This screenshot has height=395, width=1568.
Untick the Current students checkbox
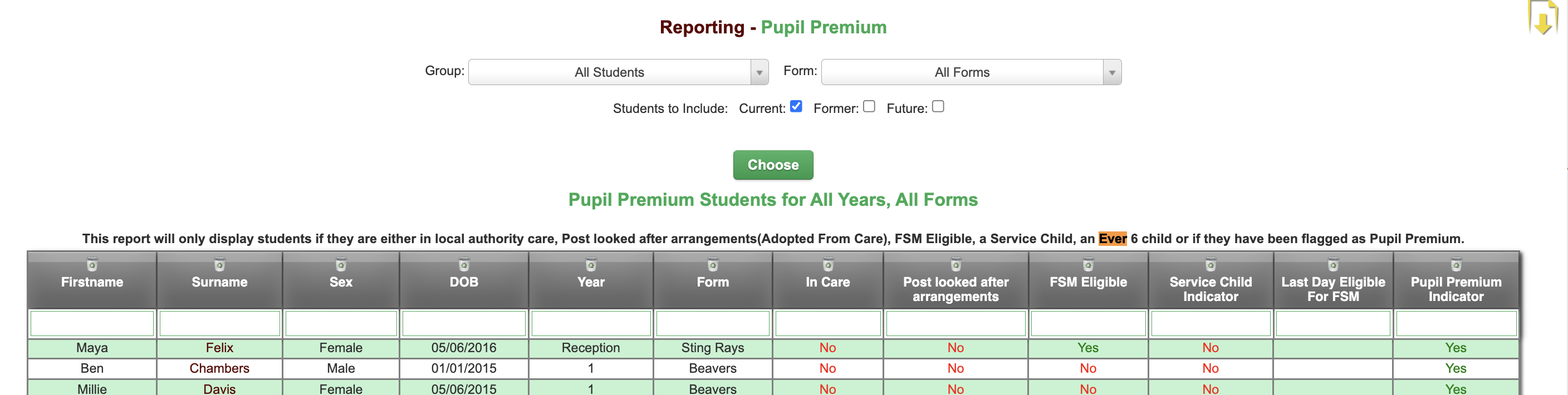[796, 106]
